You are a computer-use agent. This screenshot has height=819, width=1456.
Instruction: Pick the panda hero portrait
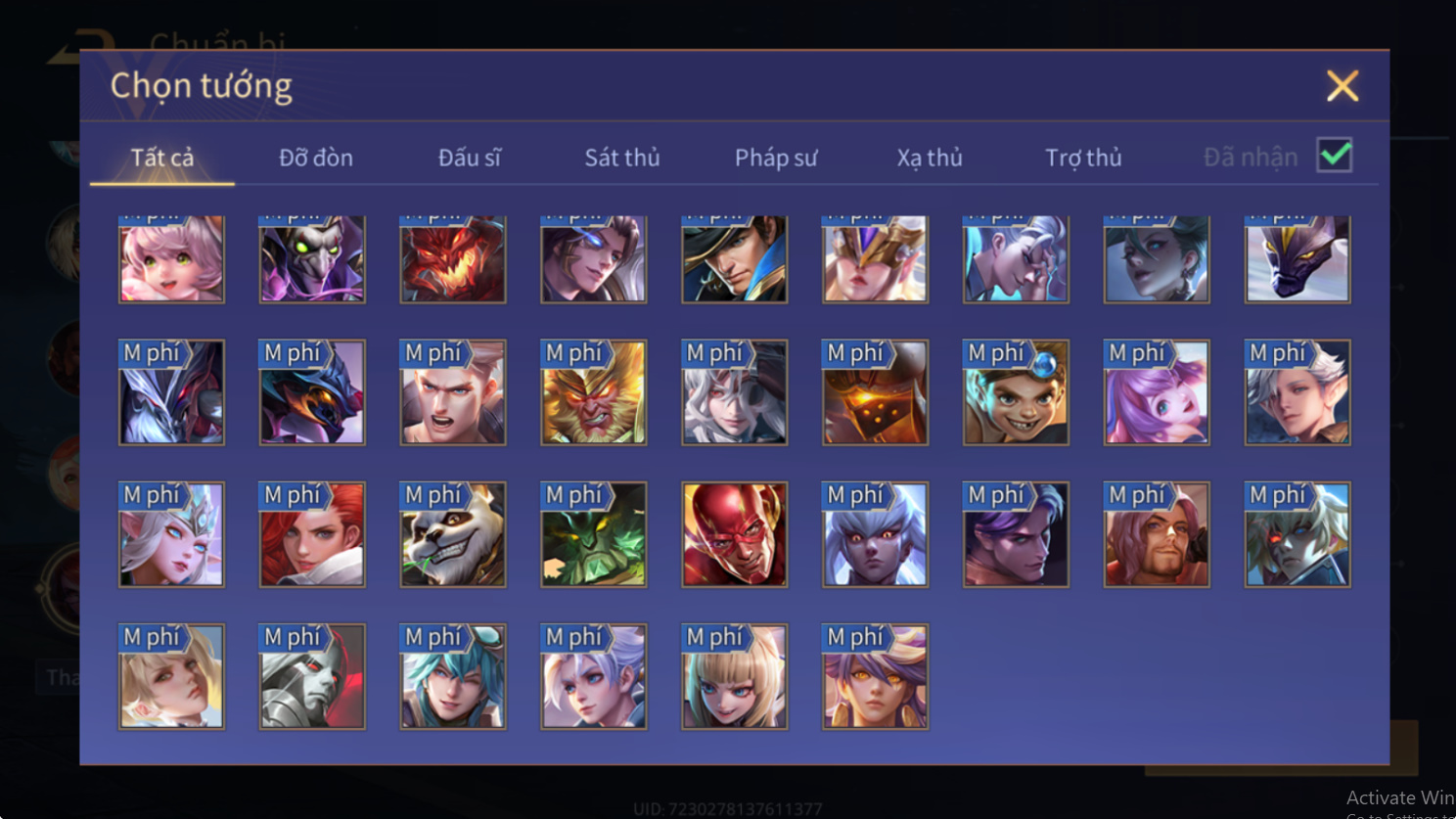click(x=452, y=534)
